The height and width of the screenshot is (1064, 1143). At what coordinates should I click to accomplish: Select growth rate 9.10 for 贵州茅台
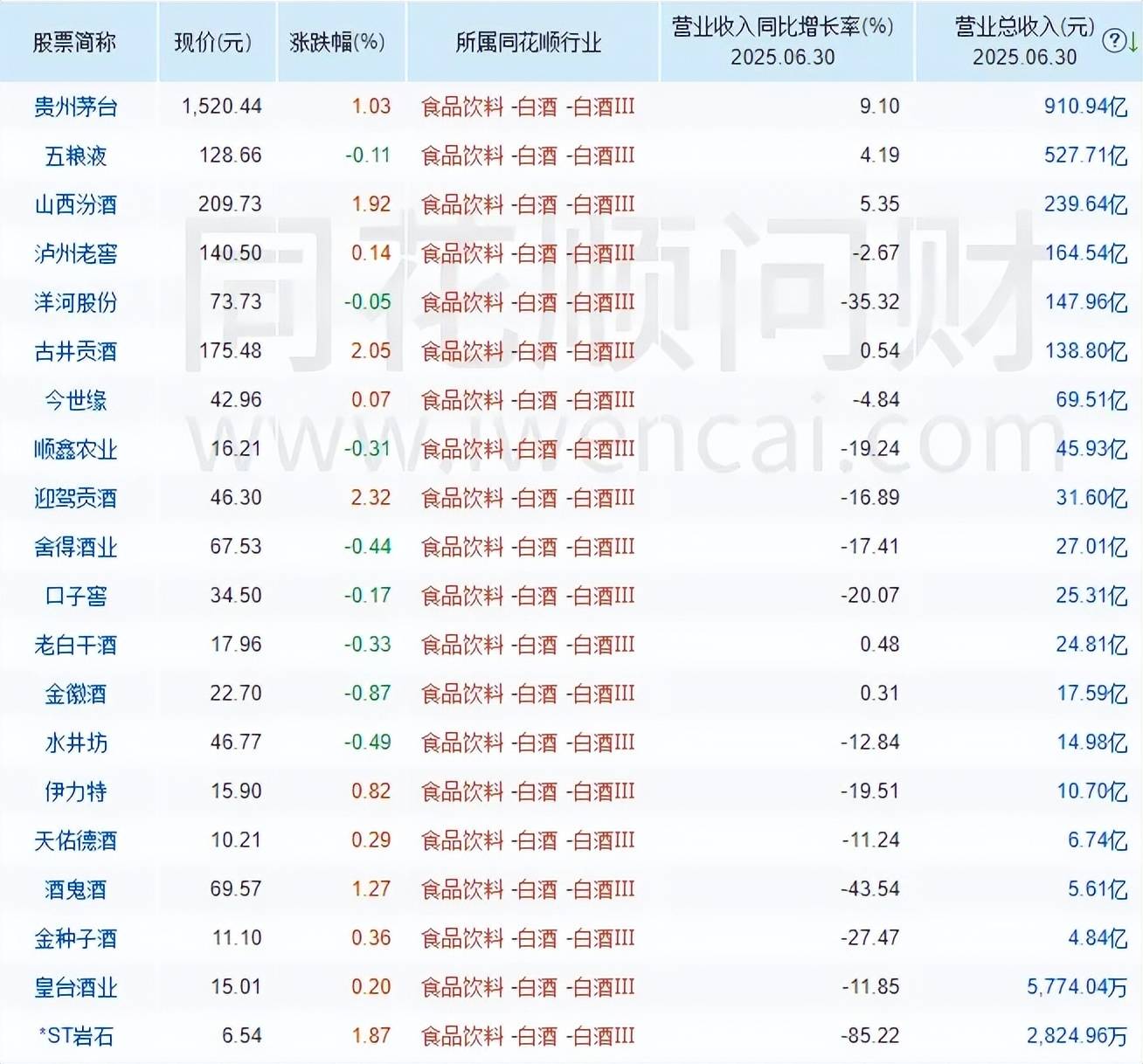879,107
